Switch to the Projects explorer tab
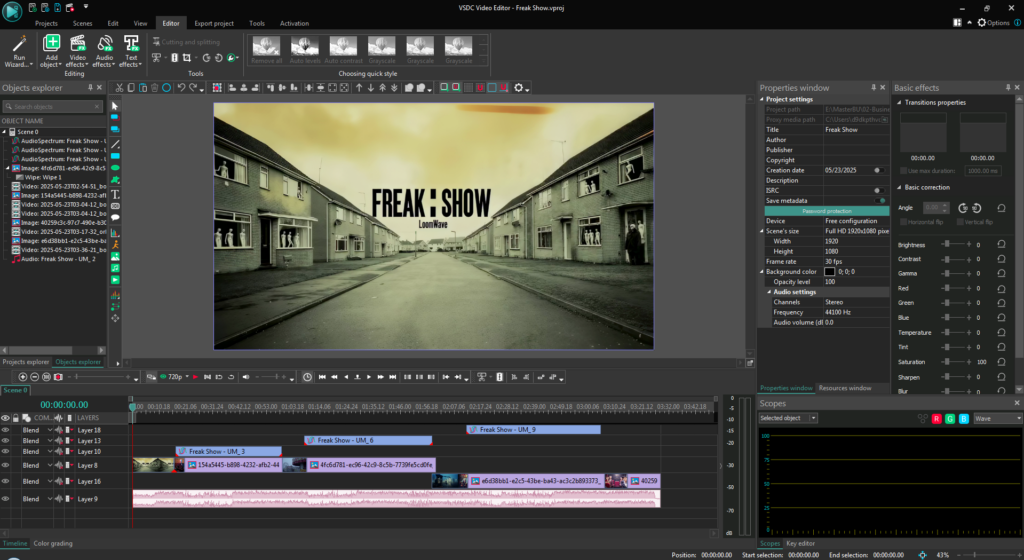This screenshot has width=1024, height=560. point(25,362)
